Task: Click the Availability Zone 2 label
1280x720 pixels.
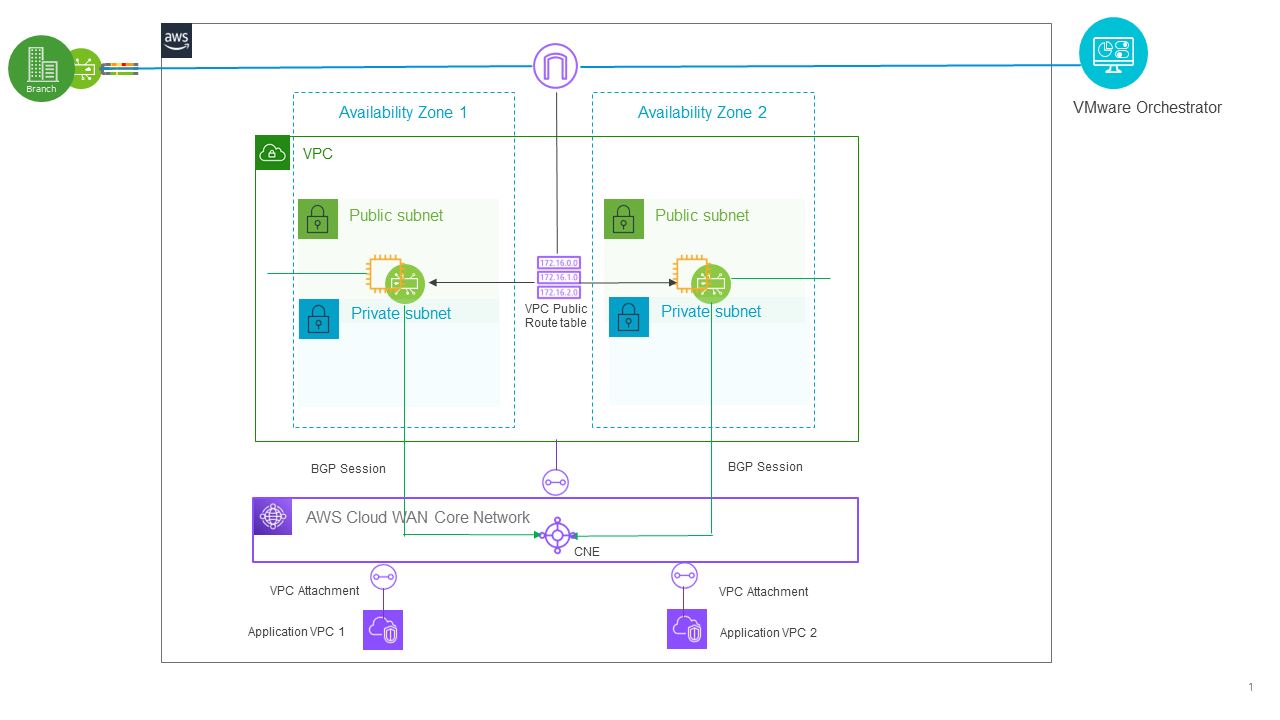Action: click(703, 112)
